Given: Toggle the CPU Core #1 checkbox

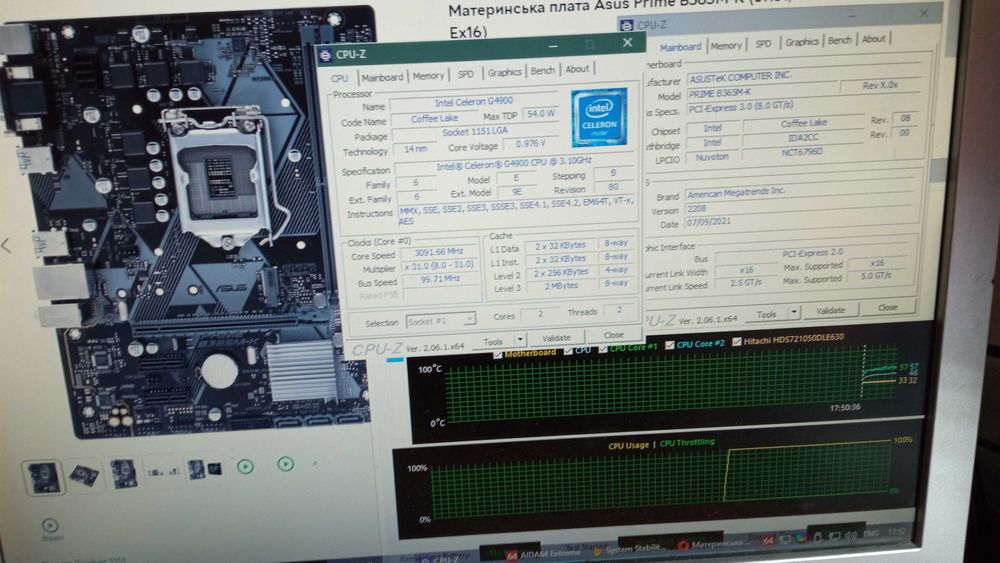Looking at the screenshot, I should coord(603,348).
